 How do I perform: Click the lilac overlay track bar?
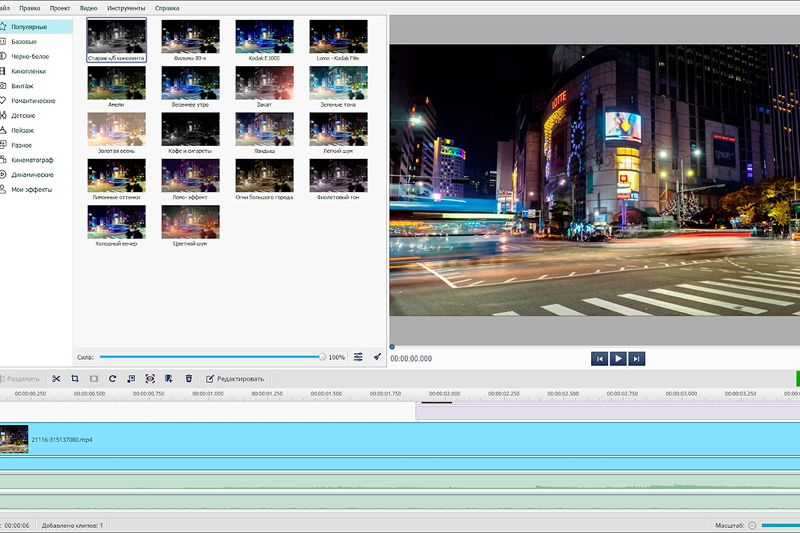pos(608,413)
